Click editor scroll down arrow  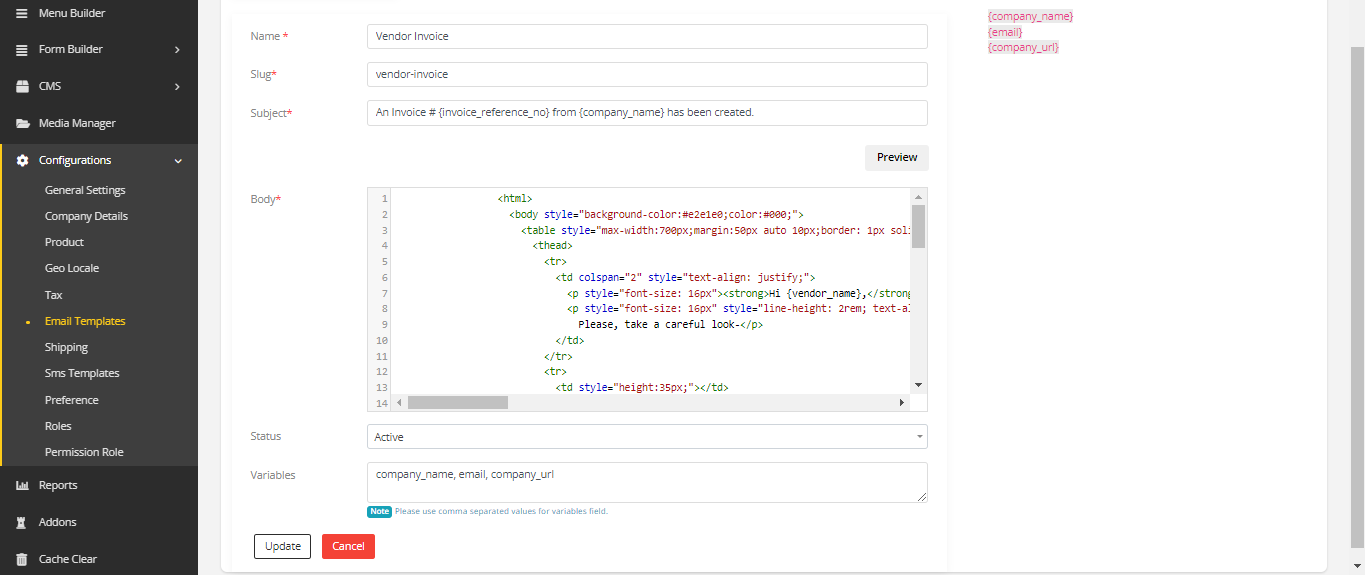point(918,385)
